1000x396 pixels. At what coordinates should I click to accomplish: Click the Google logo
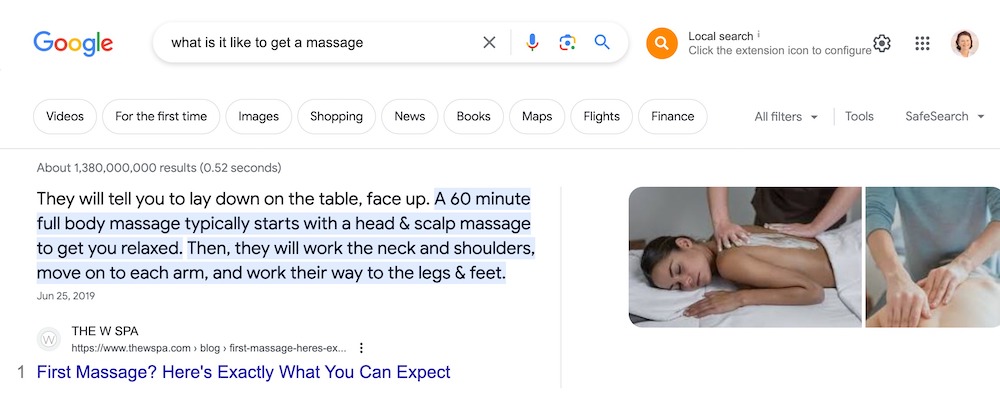click(73, 43)
